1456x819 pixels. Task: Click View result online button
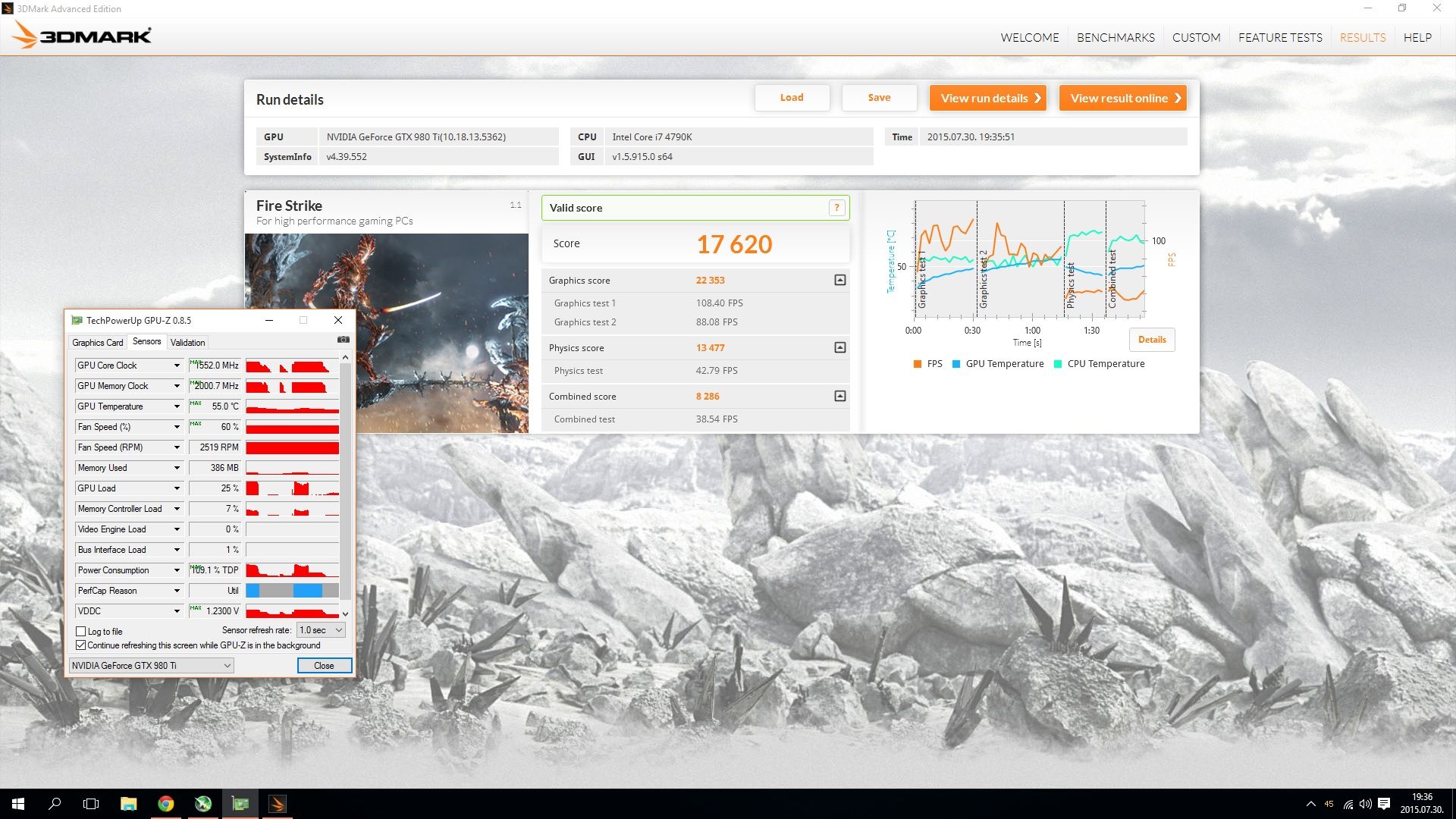click(x=1123, y=98)
